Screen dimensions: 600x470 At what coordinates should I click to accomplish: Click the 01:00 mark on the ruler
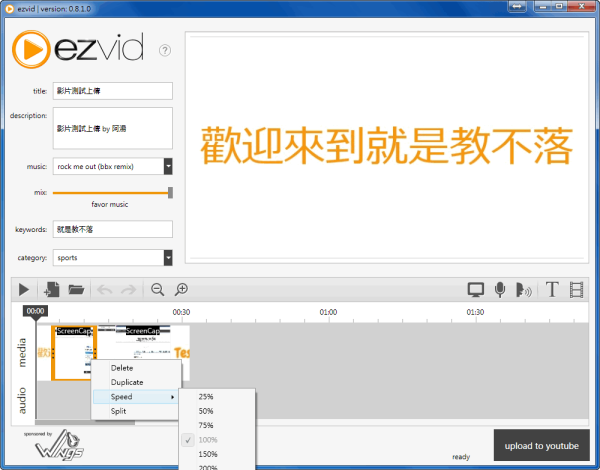coord(328,312)
